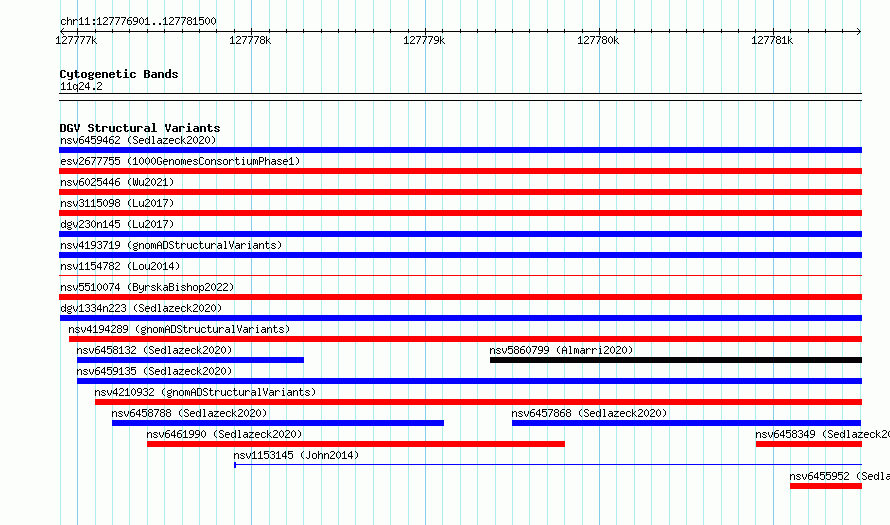
Task: Click ruler tick labeled 127778k
Action: pos(250,40)
